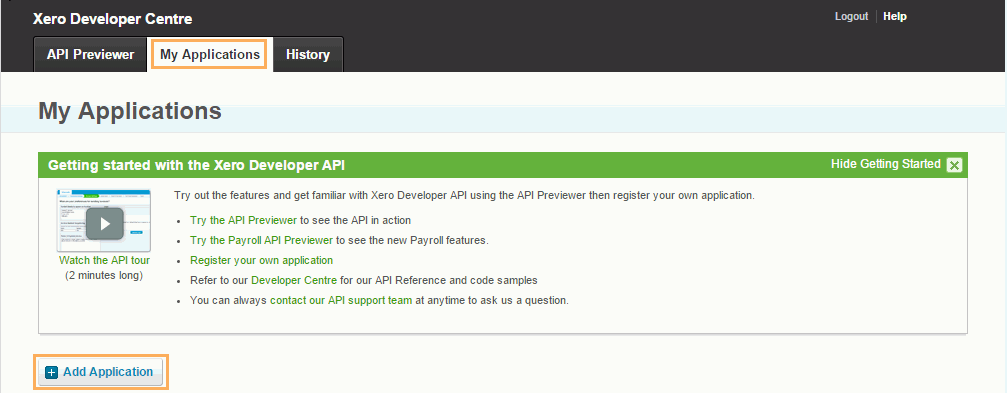Close the Getting Started panel X icon
This screenshot has height=393, width=1007.
954,165
